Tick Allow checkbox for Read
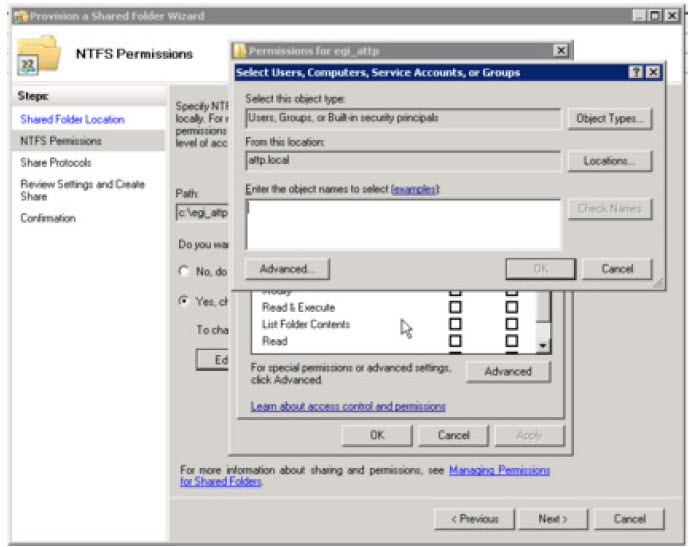This screenshot has height=547, width=689. [x=455, y=341]
